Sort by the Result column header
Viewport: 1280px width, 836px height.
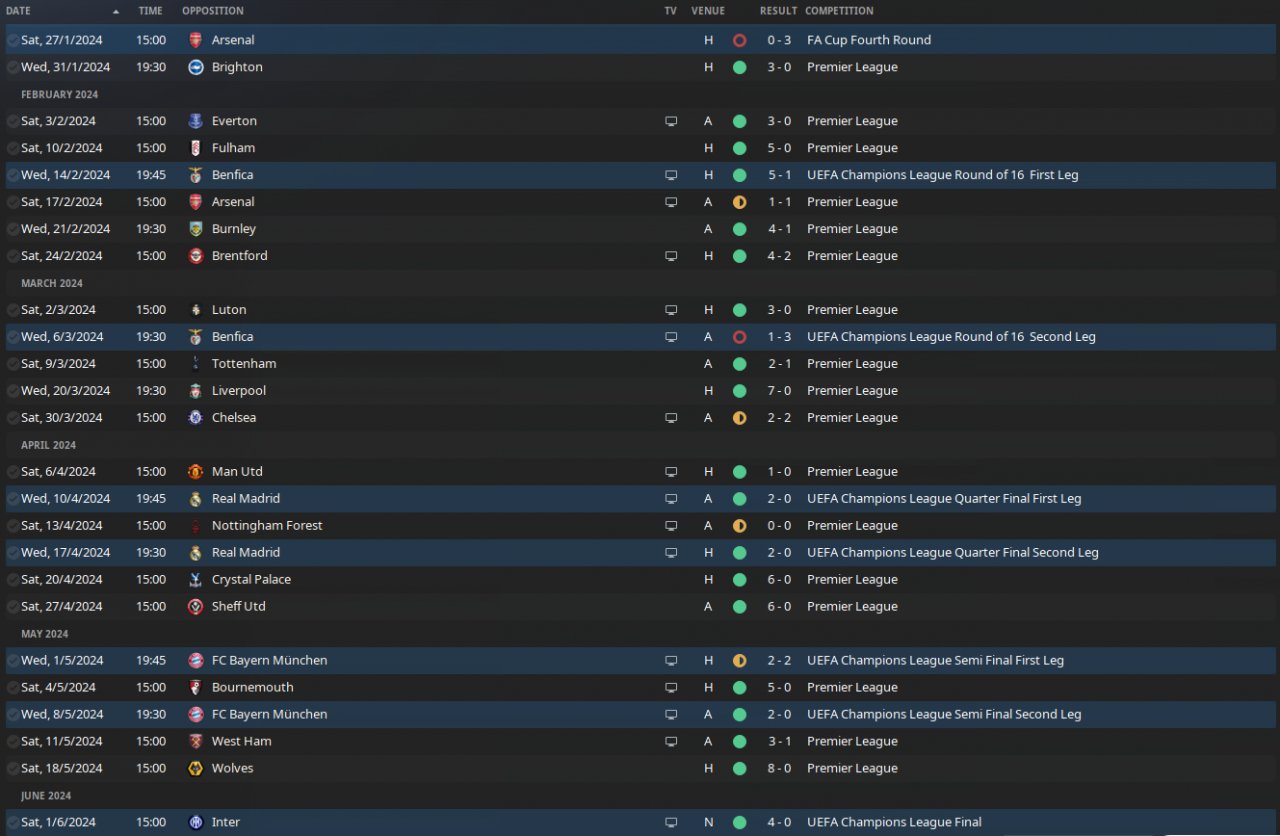778,11
